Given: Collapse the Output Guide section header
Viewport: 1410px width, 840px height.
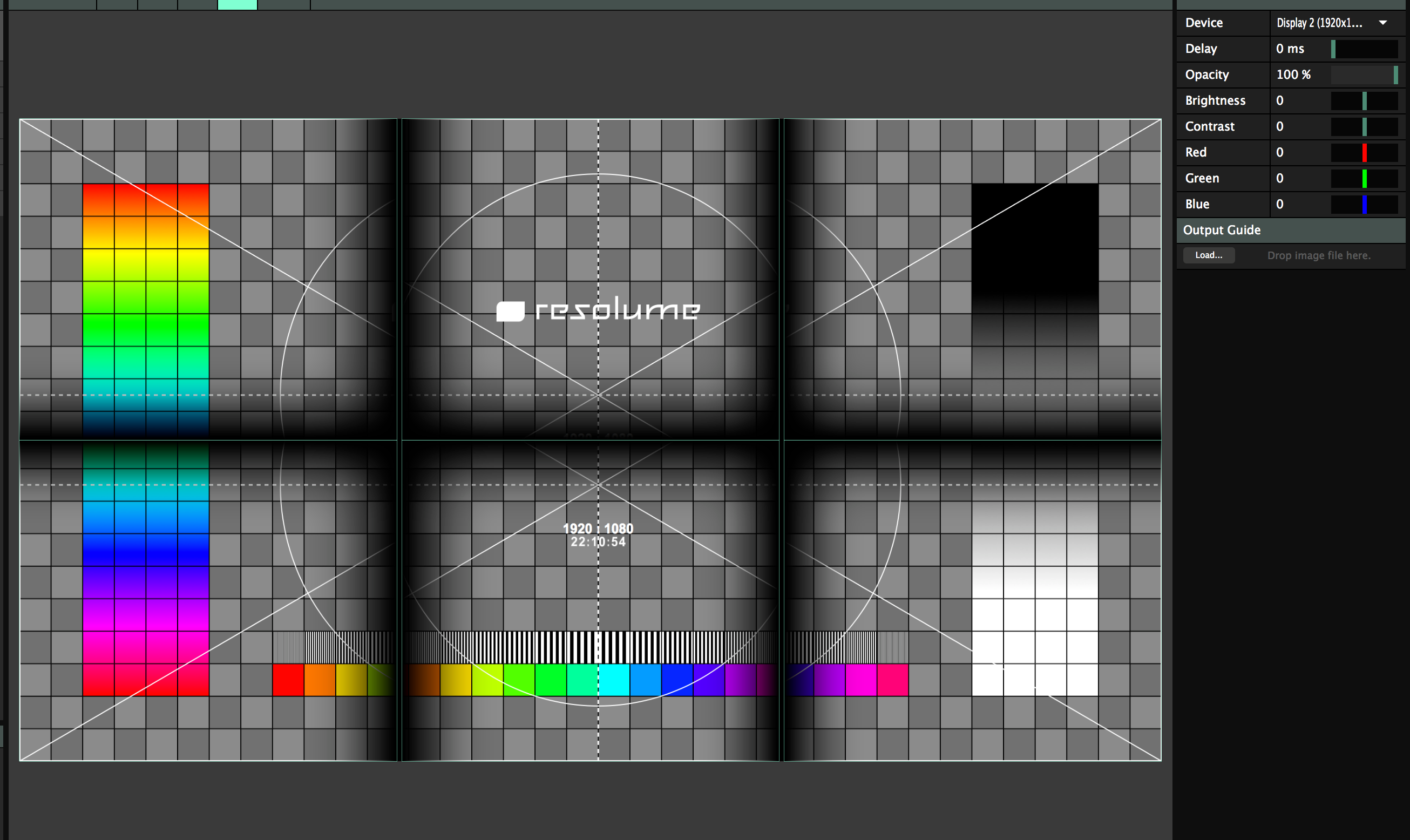Looking at the screenshot, I should 1222,231.
